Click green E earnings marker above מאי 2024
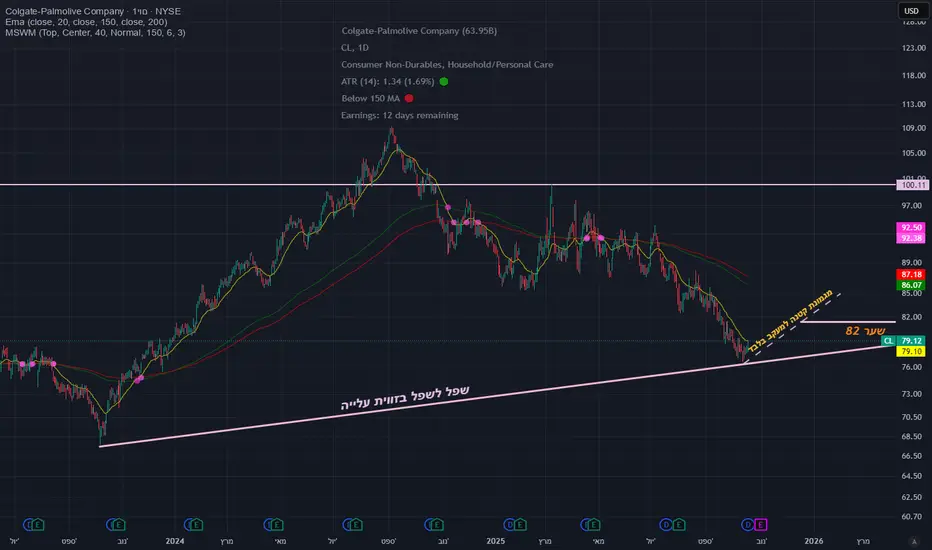This screenshot has width=932, height=550. tap(276, 524)
